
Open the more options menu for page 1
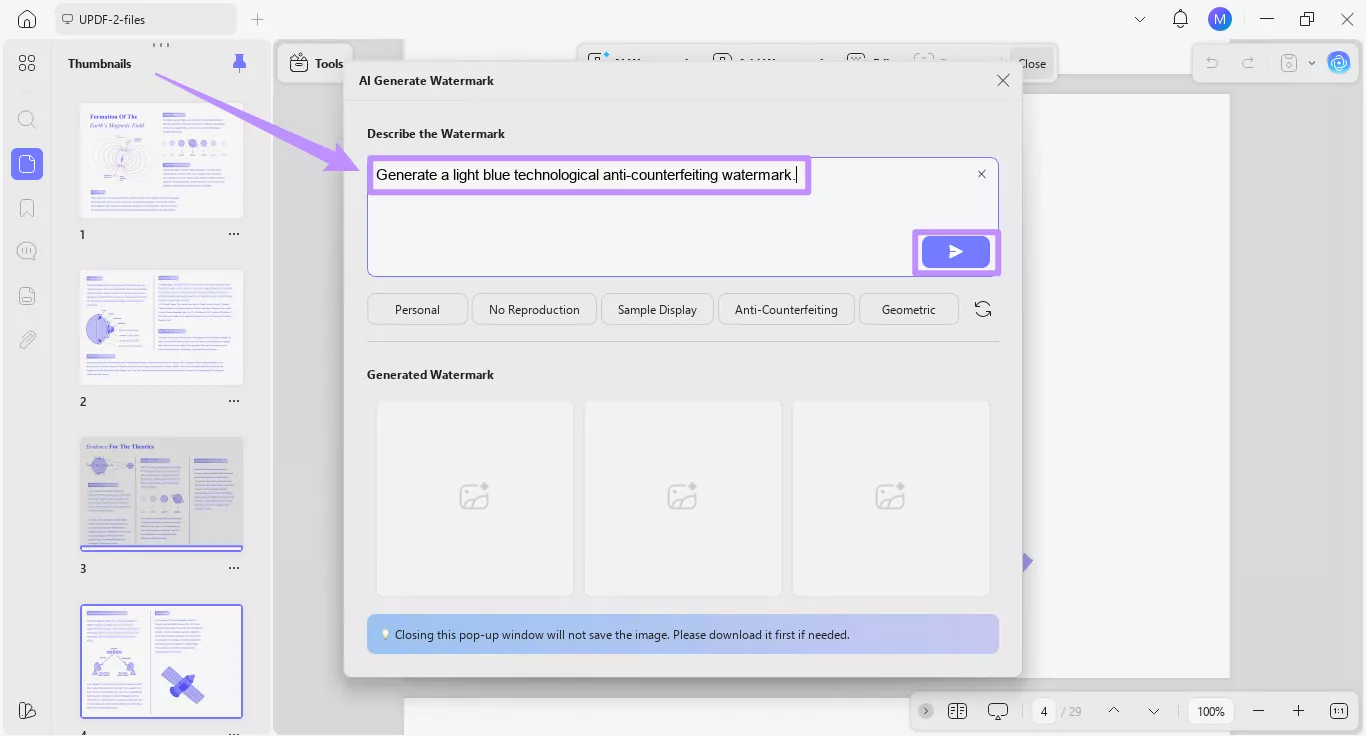coord(234,234)
